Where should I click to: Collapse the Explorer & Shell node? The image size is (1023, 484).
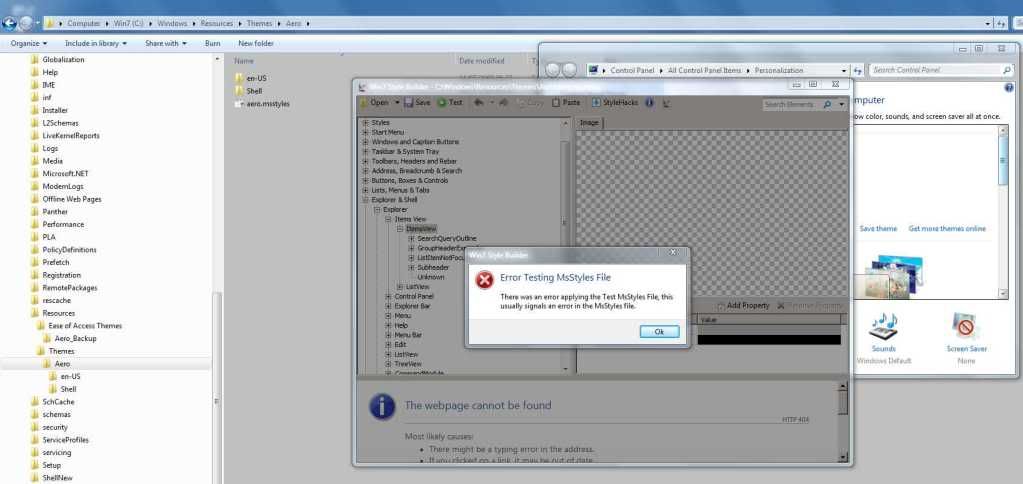click(365, 200)
